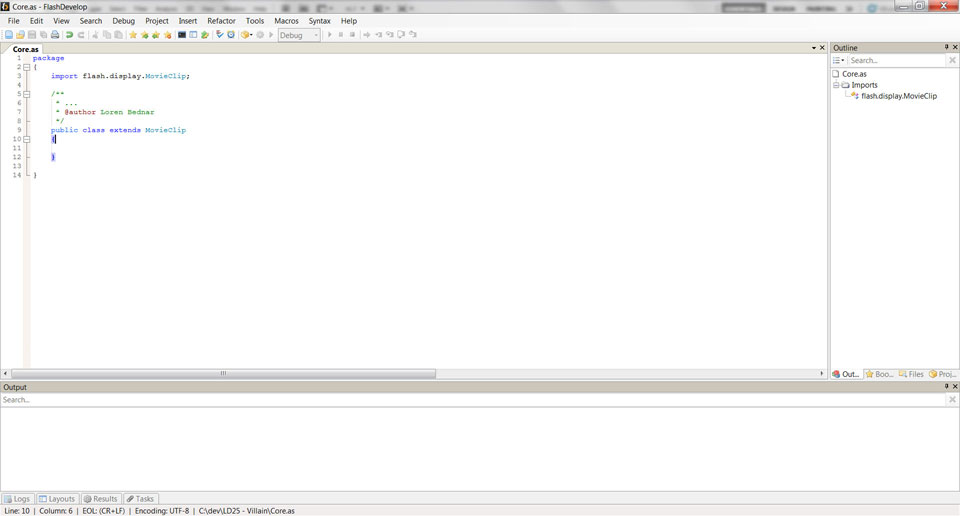
Task: Collapse the Imports node in Outline
Action: pos(836,85)
